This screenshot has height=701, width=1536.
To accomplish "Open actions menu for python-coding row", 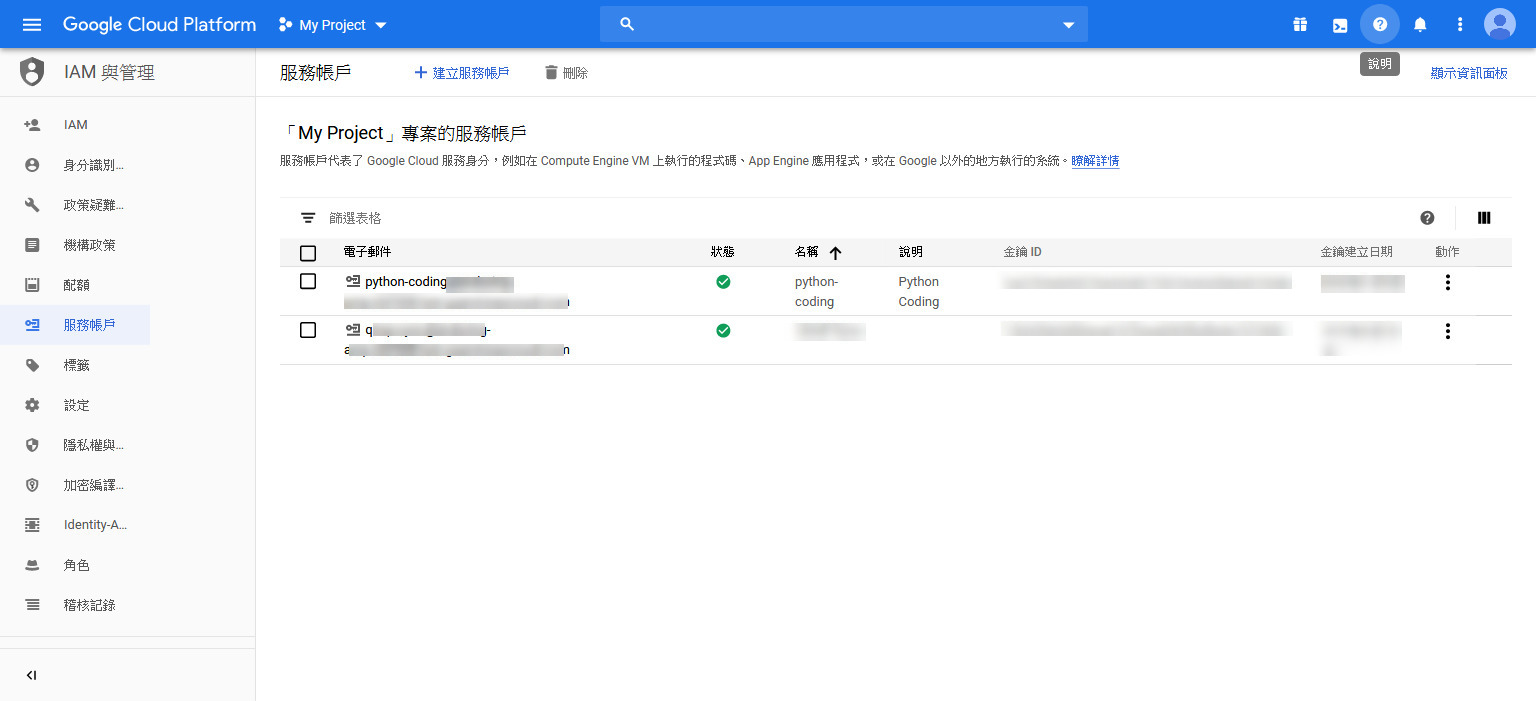I will click(1447, 283).
